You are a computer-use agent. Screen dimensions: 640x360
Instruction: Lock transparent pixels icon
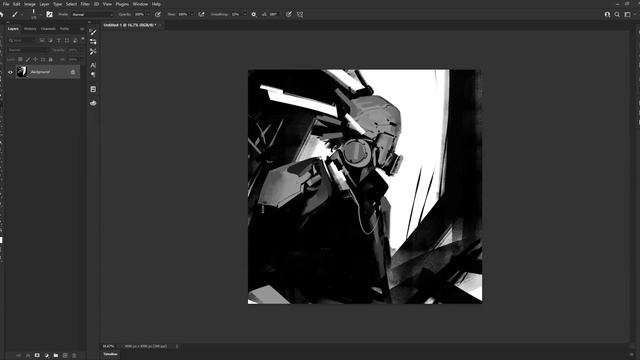(20, 60)
